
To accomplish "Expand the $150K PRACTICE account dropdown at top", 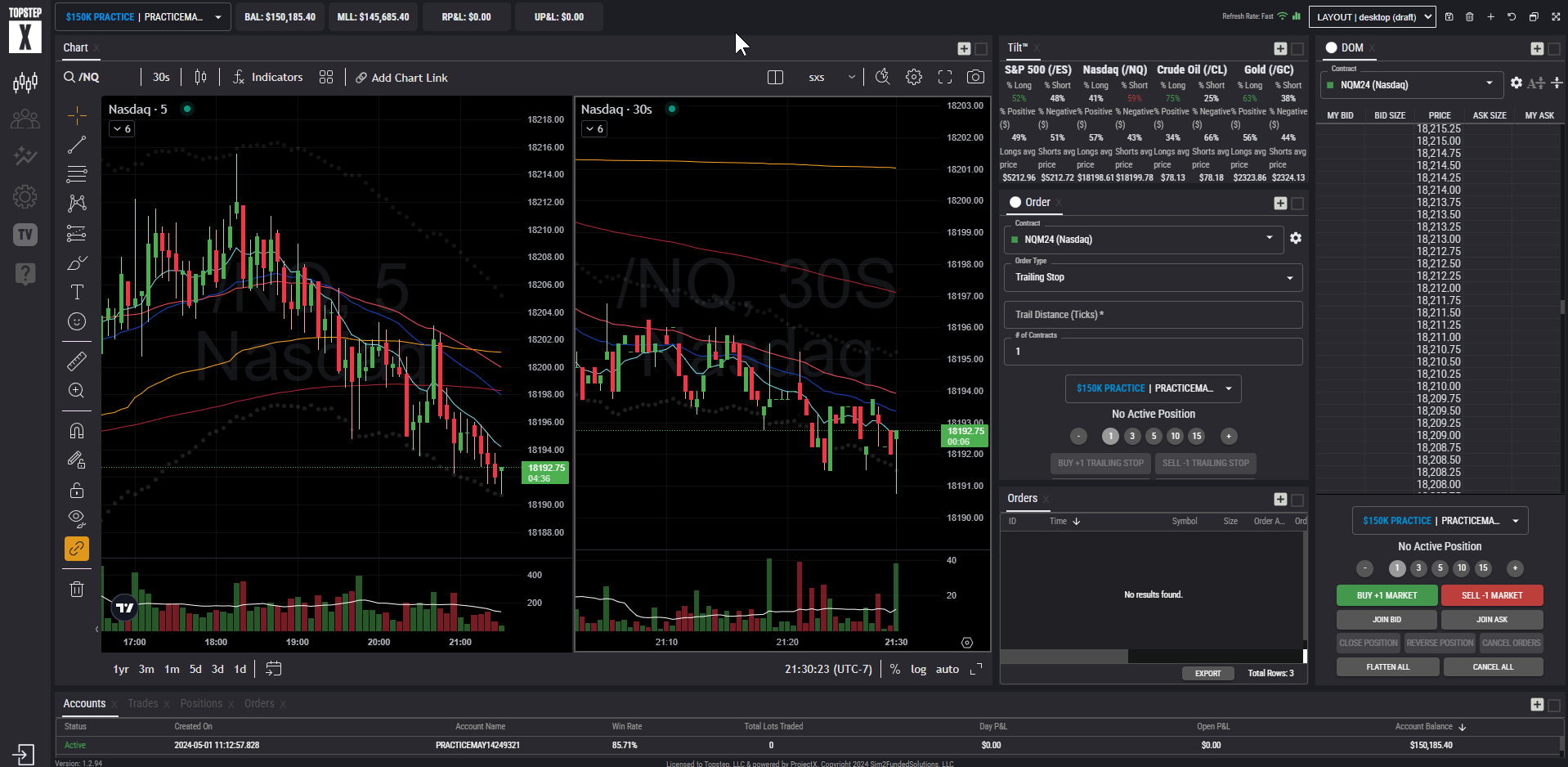I will click(144, 16).
